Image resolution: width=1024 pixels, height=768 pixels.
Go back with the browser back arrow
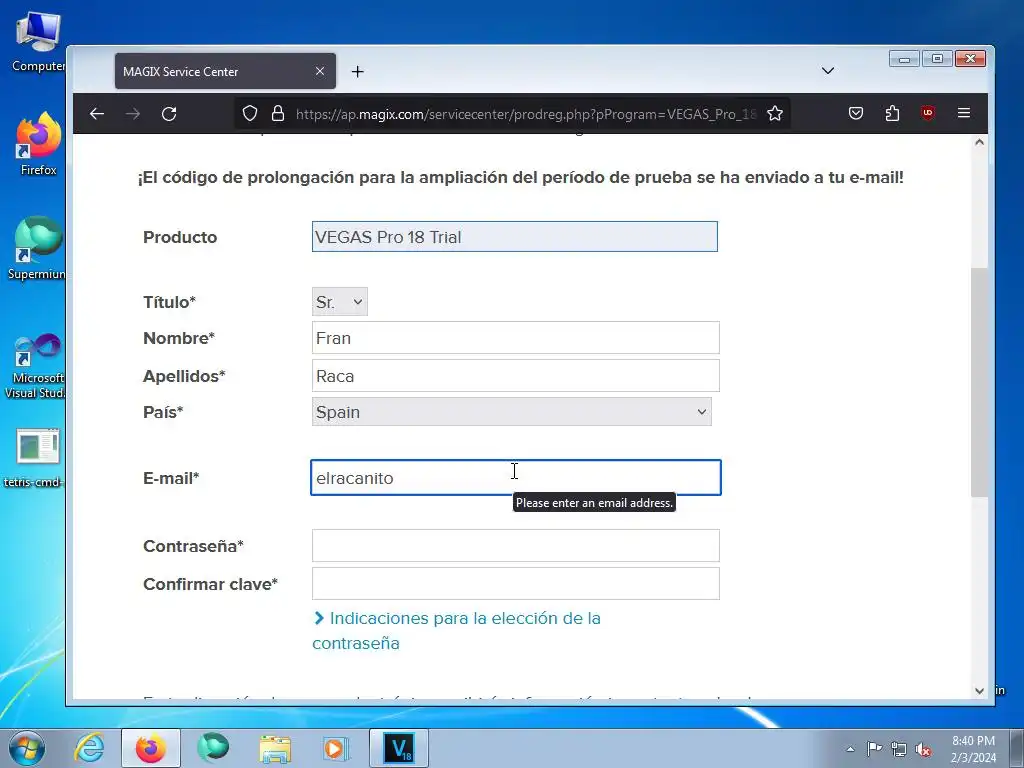click(97, 114)
